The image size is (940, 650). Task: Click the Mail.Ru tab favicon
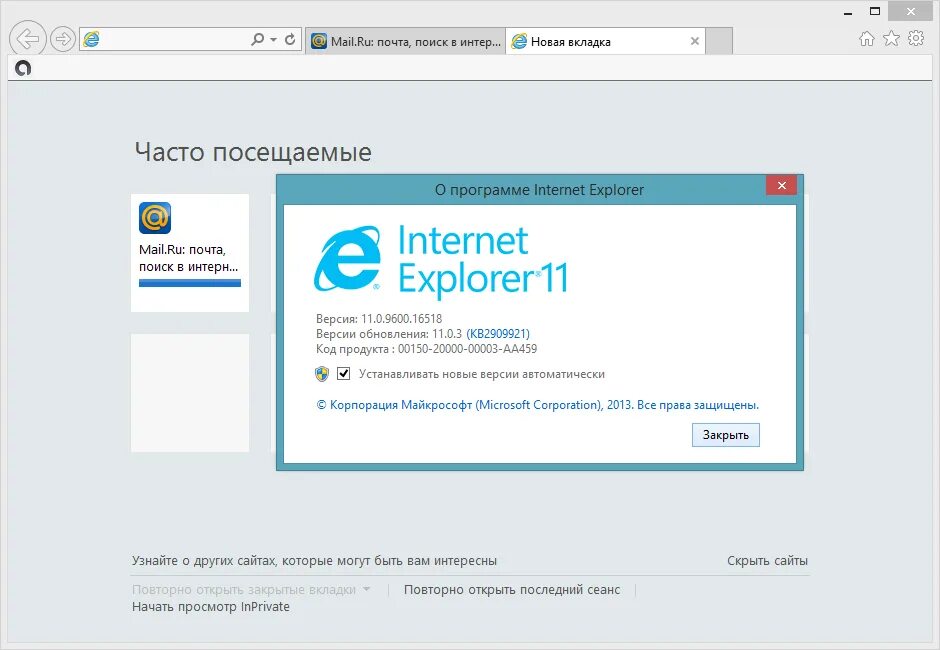coord(319,41)
